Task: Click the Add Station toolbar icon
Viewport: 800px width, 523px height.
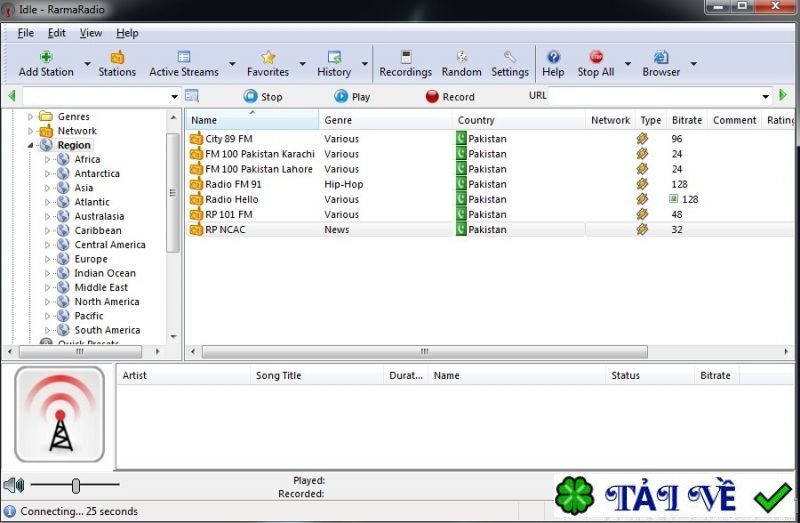Action: click(46, 64)
